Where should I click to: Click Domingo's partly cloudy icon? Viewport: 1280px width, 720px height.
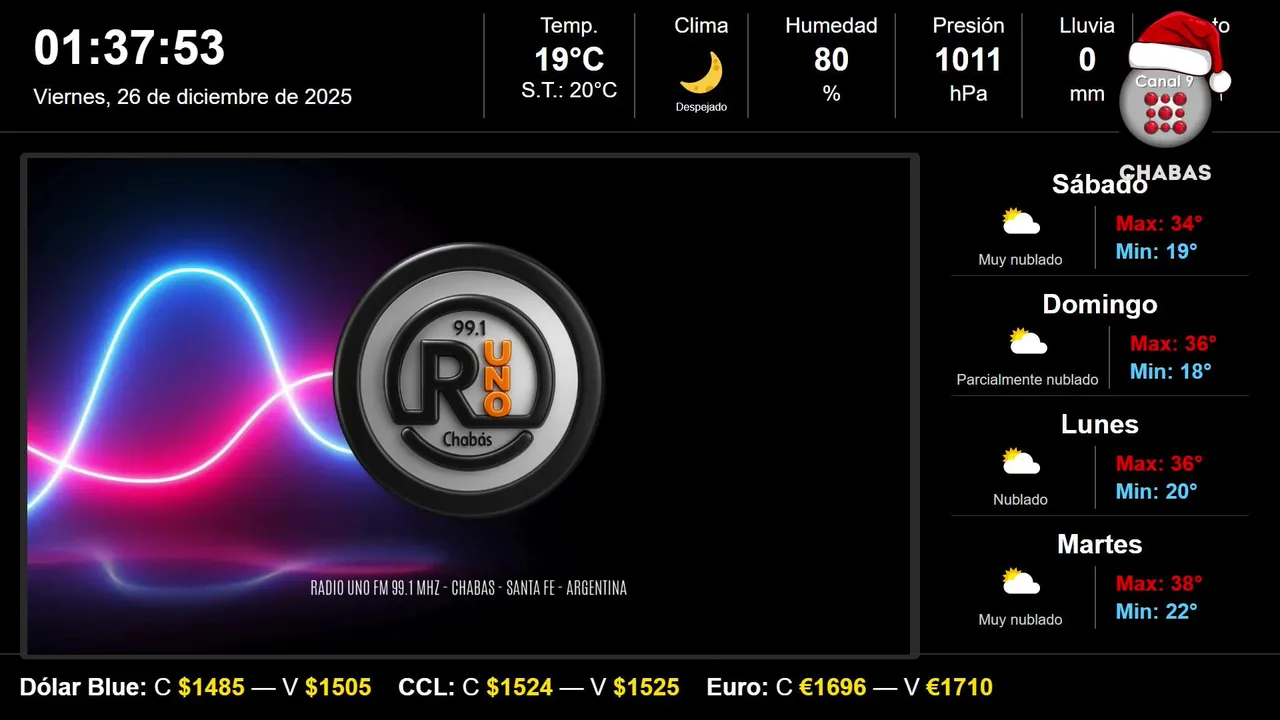point(1028,342)
